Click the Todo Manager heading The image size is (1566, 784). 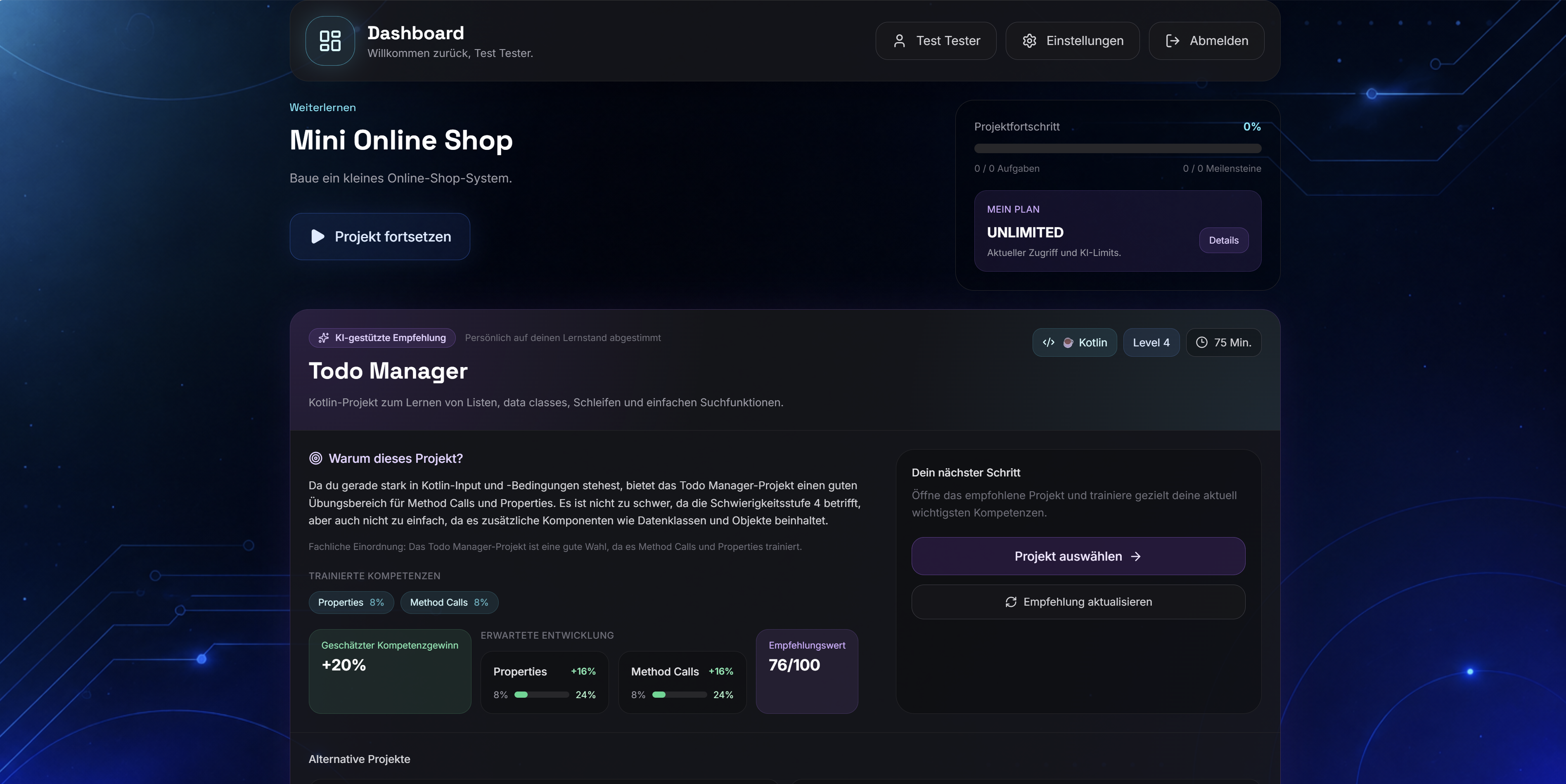[x=388, y=371]
